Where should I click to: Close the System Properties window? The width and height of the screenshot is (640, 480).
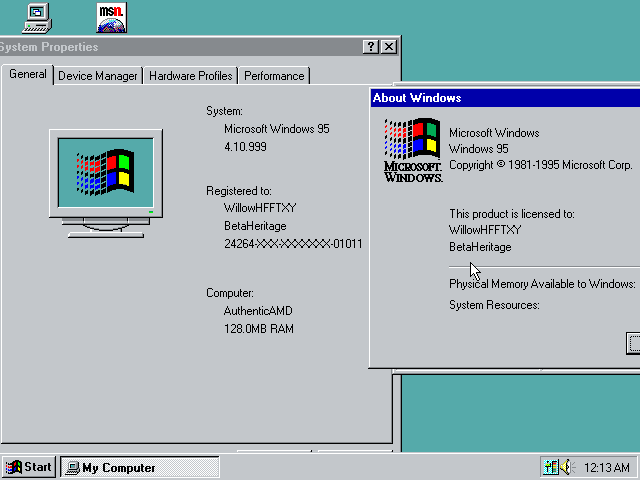(389, 47)
